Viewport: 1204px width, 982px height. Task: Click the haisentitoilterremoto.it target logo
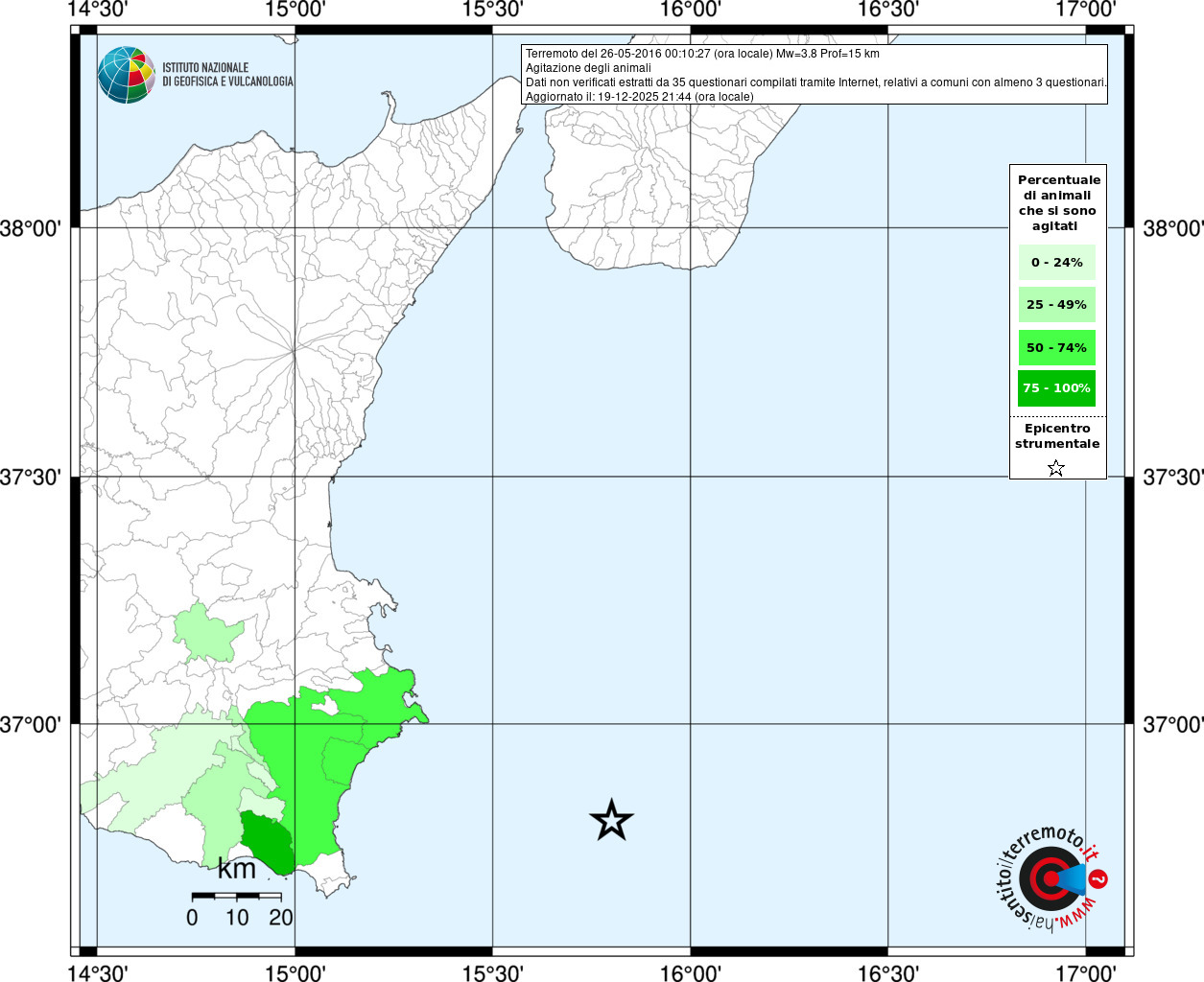click(1051, 878)
